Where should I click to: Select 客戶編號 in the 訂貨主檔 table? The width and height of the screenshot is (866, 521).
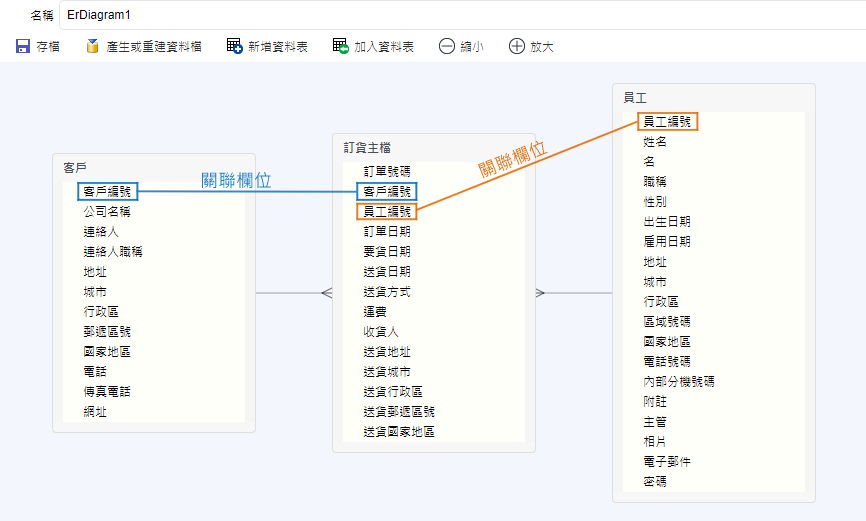point(387,192)
